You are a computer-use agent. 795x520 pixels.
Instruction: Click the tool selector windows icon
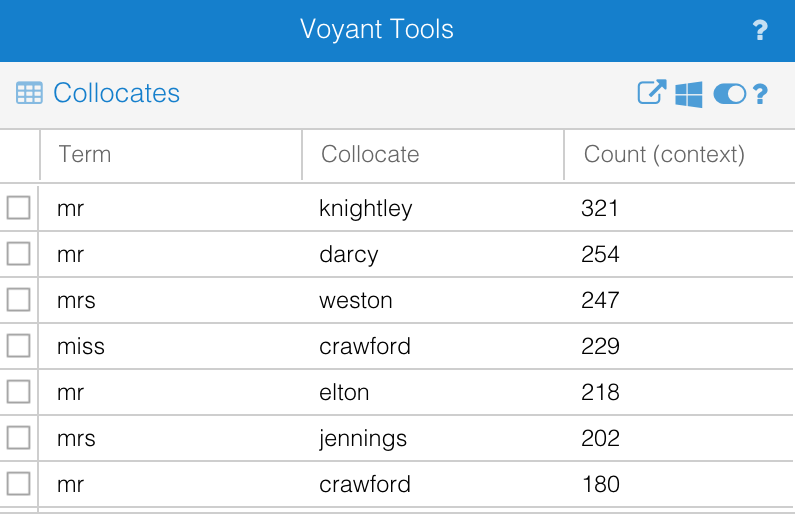point(689,94)
